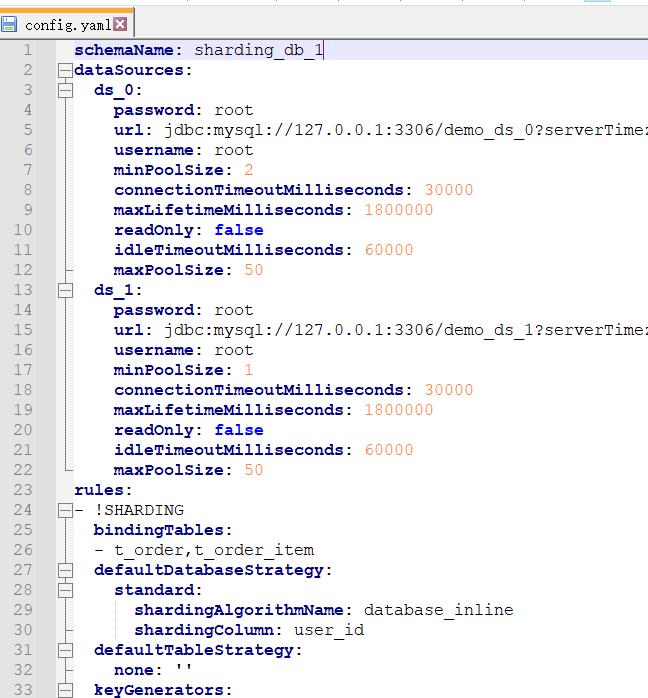Click minPoolSize value 2 on line 7

(248, 170)
